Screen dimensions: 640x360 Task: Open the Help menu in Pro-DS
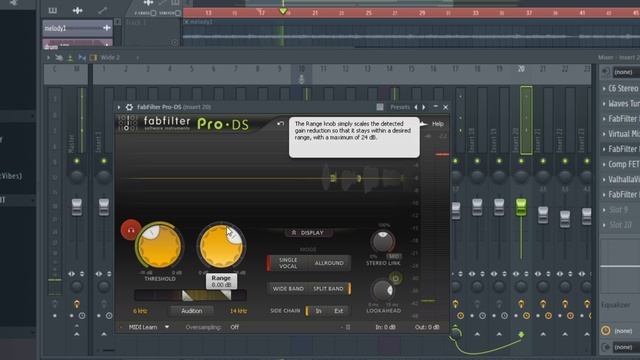[x=438, y=124]
